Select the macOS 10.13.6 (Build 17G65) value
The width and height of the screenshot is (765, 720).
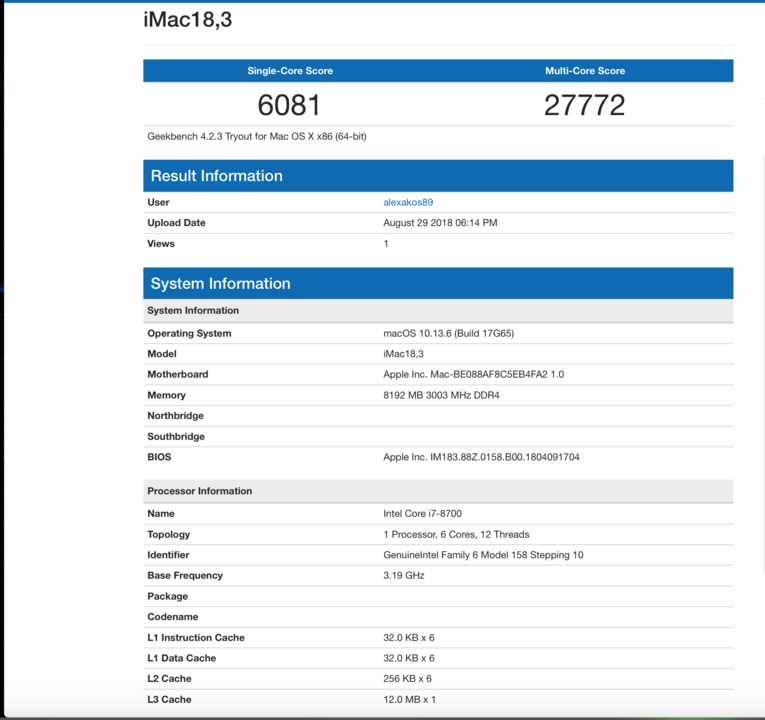[448, 334]
